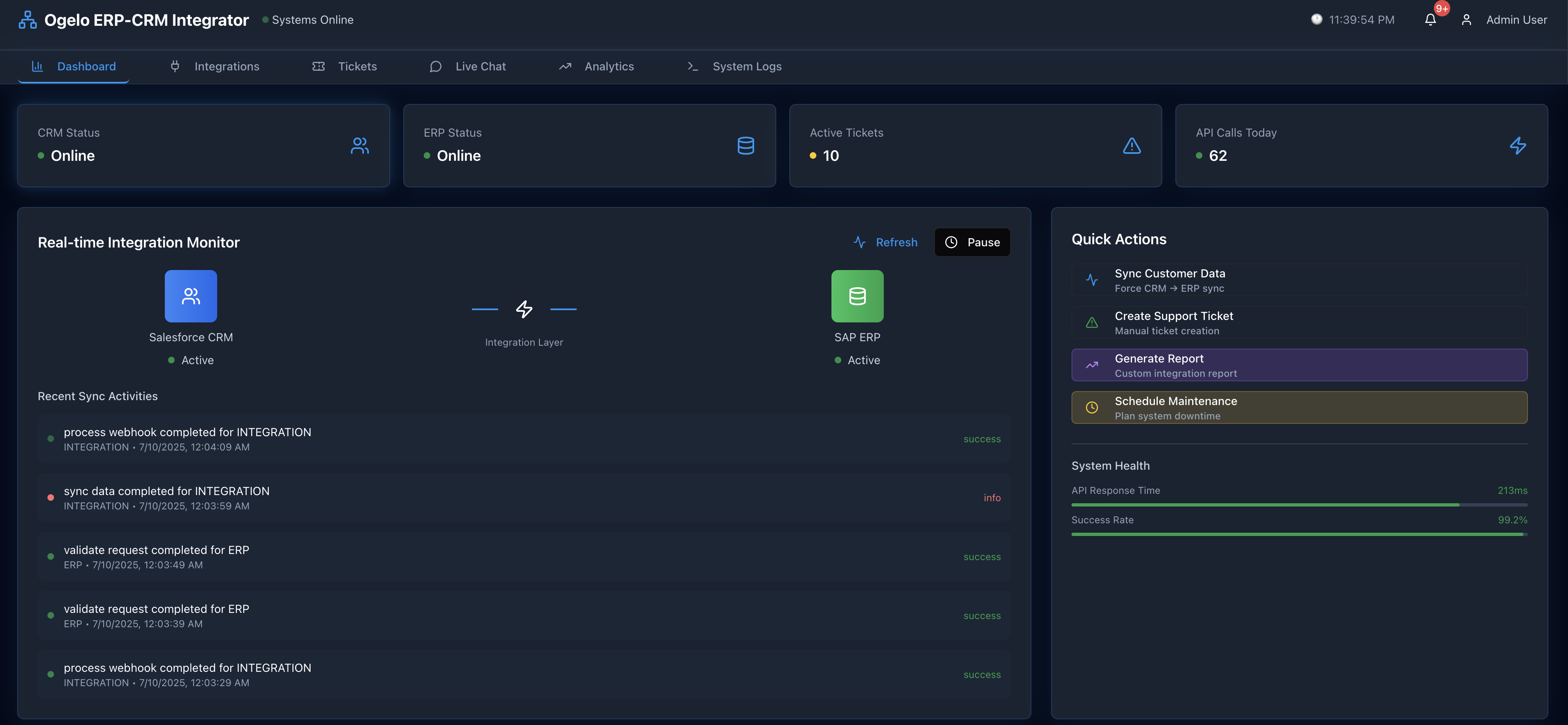This screenshot has height=725, width=1568.
Task: Click the ERP Status database icon
Action: (x=746, y=146)
